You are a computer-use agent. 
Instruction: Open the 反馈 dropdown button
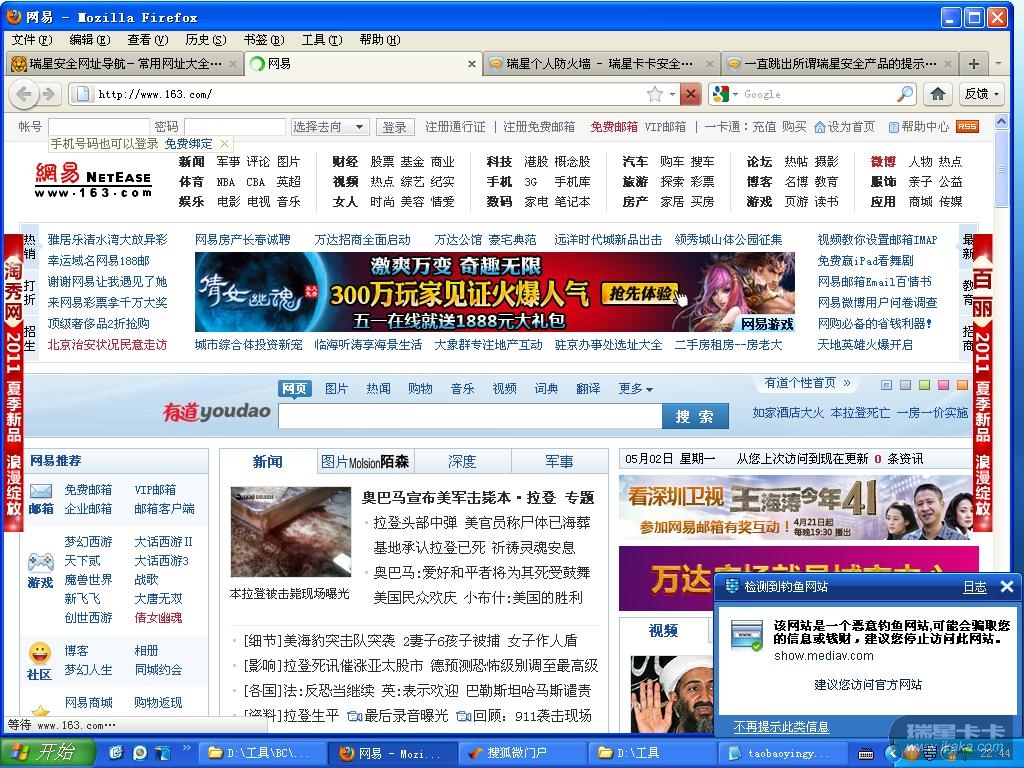point(982,94)
